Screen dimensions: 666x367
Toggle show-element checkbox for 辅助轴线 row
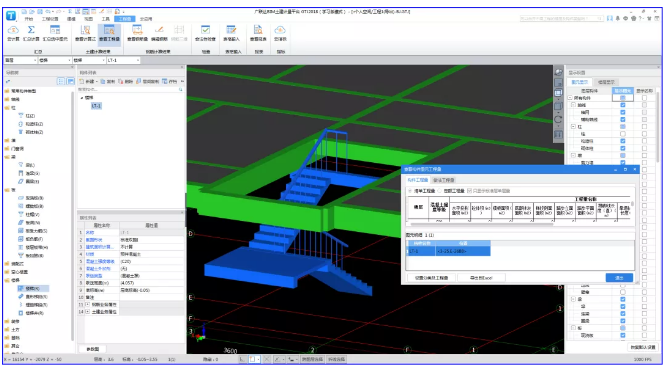coord(623,119)
